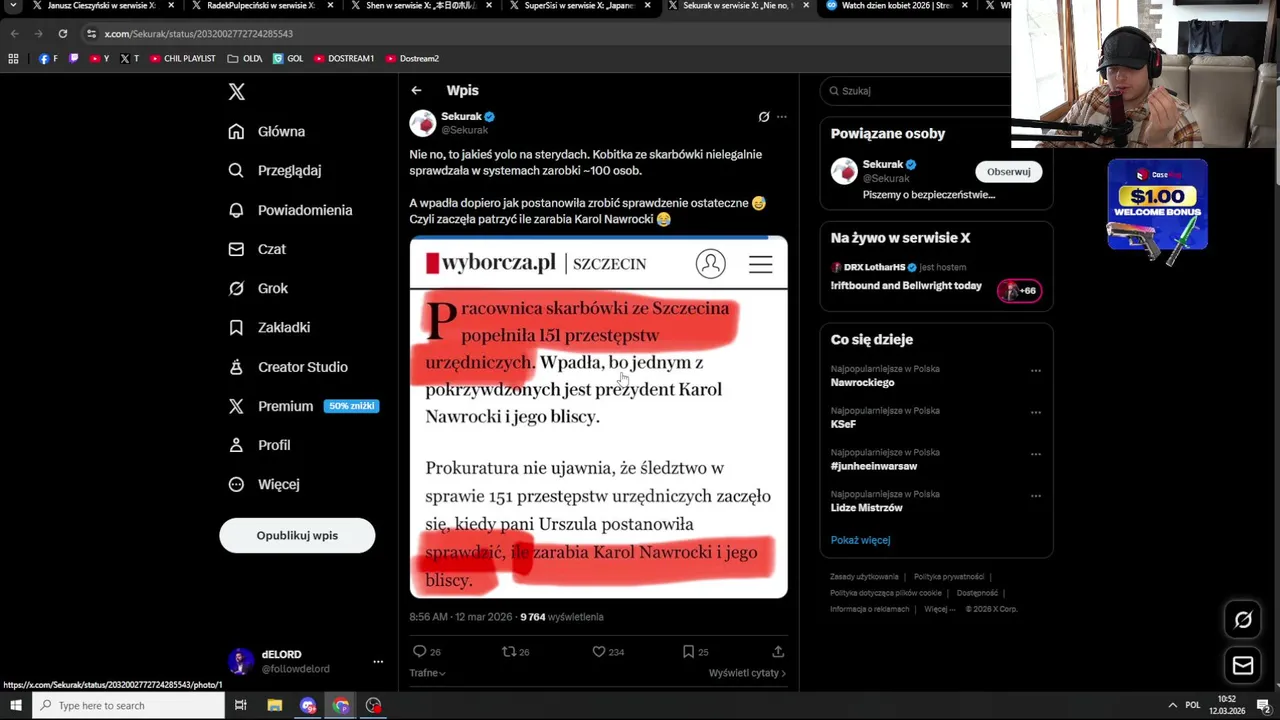Image resolution: width=1280 pixels, height=720 pixels.
Task: Open options dots for Nawrockiego trend
Action: point(1036,370)
